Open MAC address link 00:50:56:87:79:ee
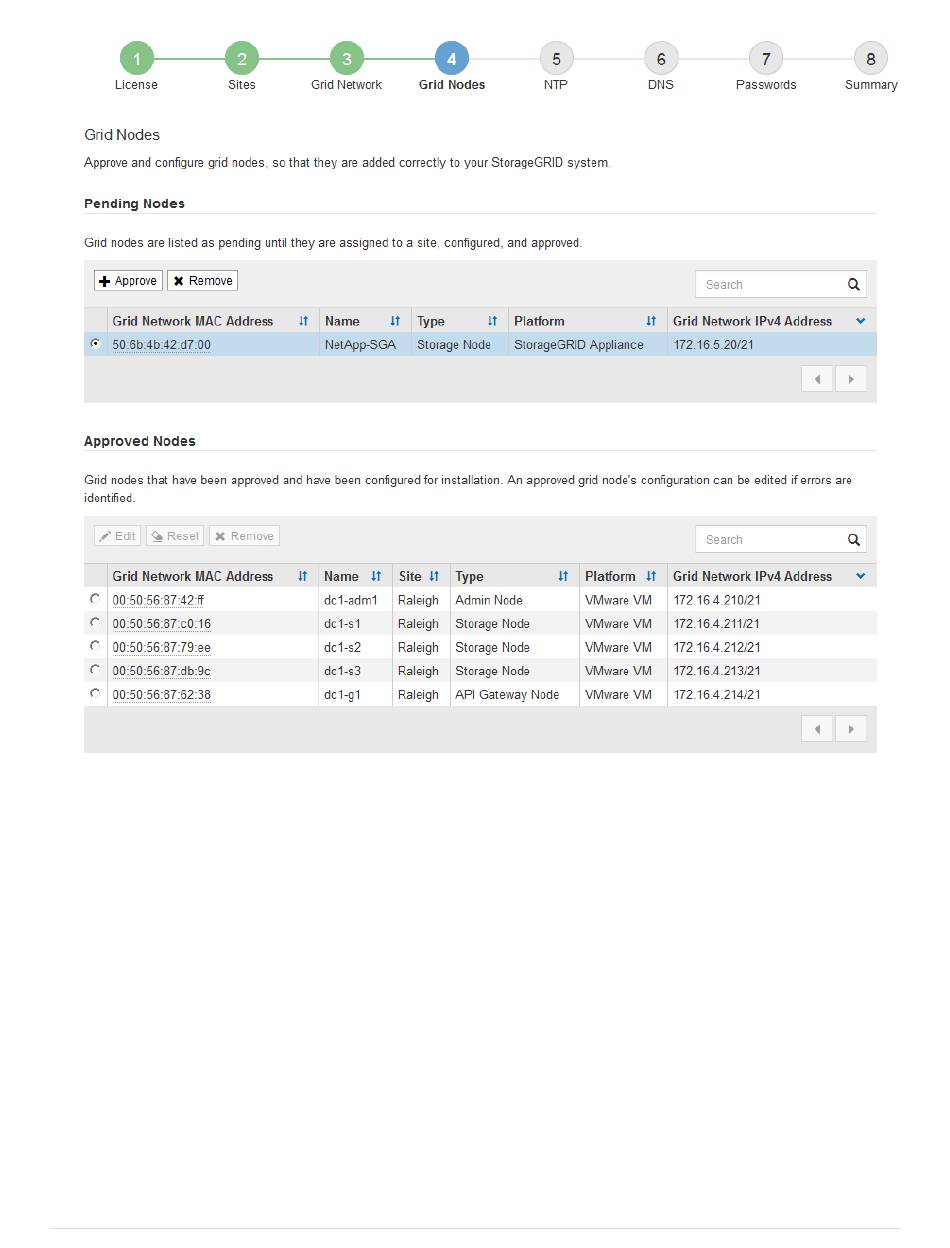 click(161, 648)
